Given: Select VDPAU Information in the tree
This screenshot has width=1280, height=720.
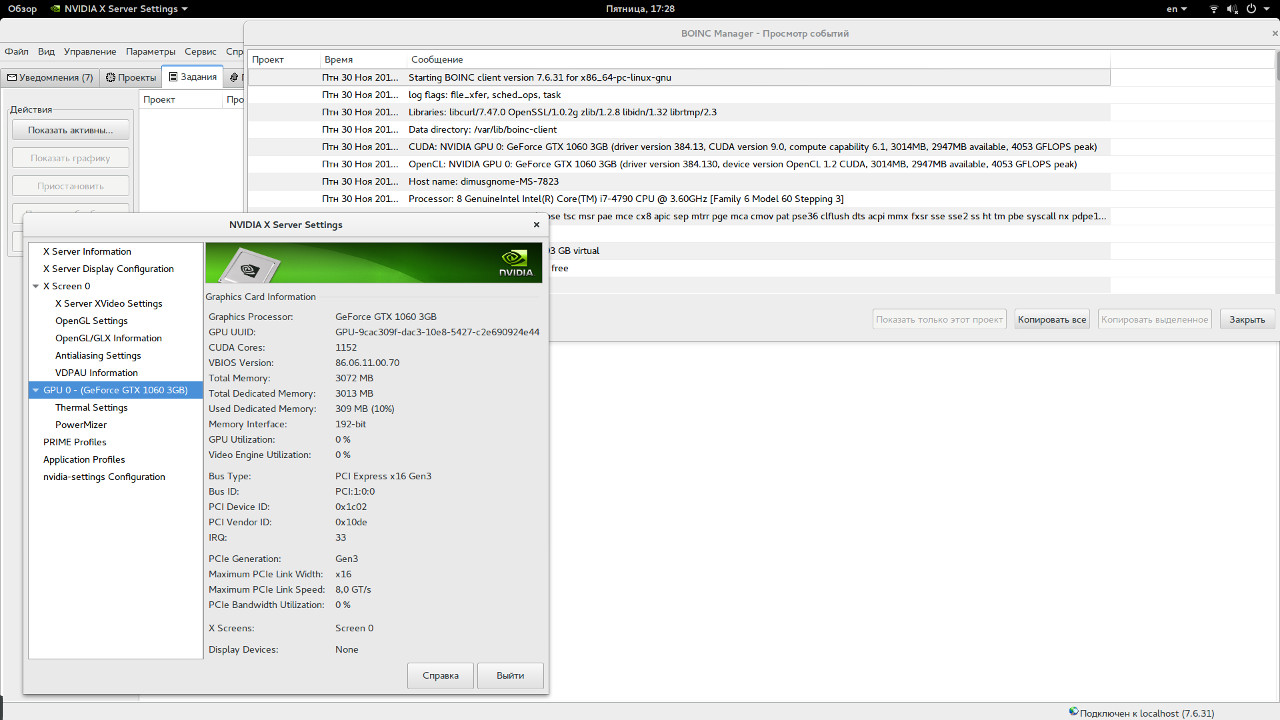Looking at the screenshot, I should (96, 373).
